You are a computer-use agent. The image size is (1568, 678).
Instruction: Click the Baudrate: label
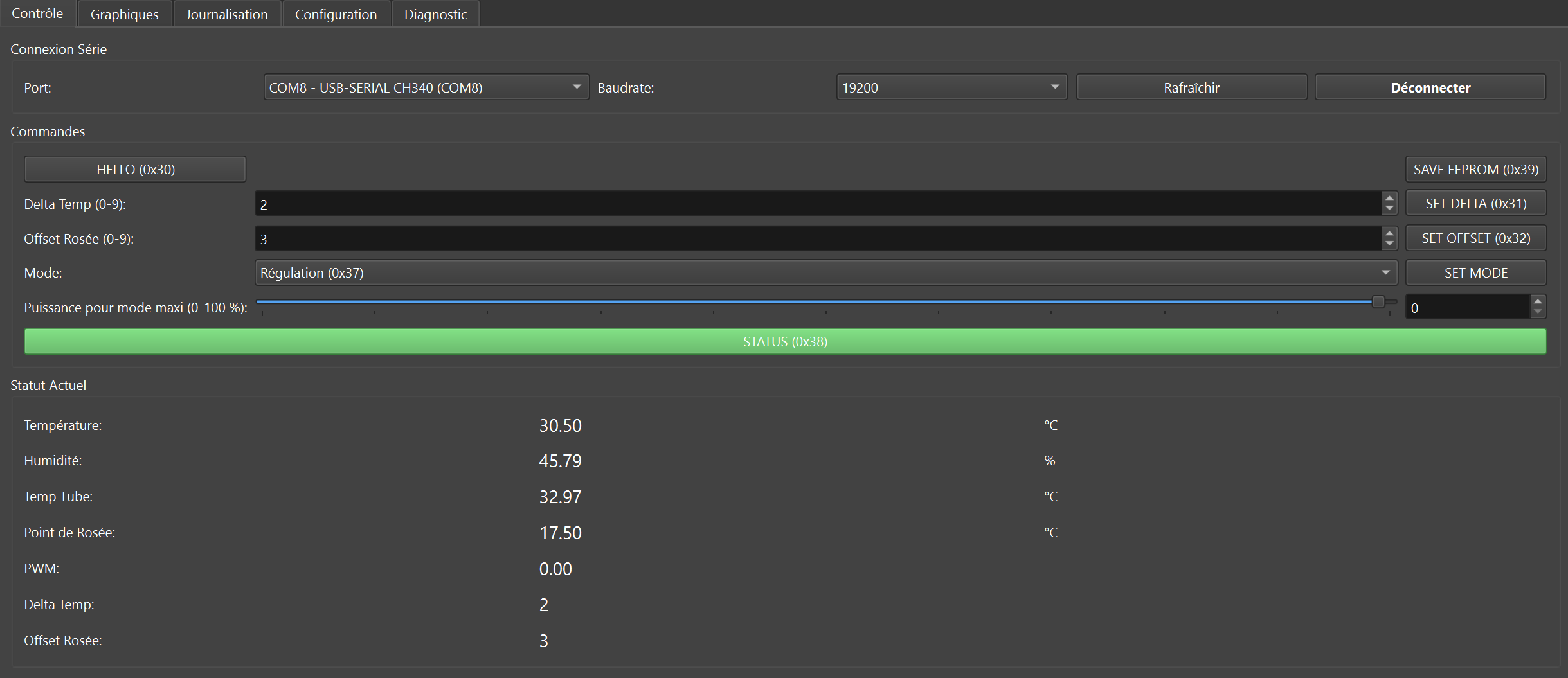[626, 87]
